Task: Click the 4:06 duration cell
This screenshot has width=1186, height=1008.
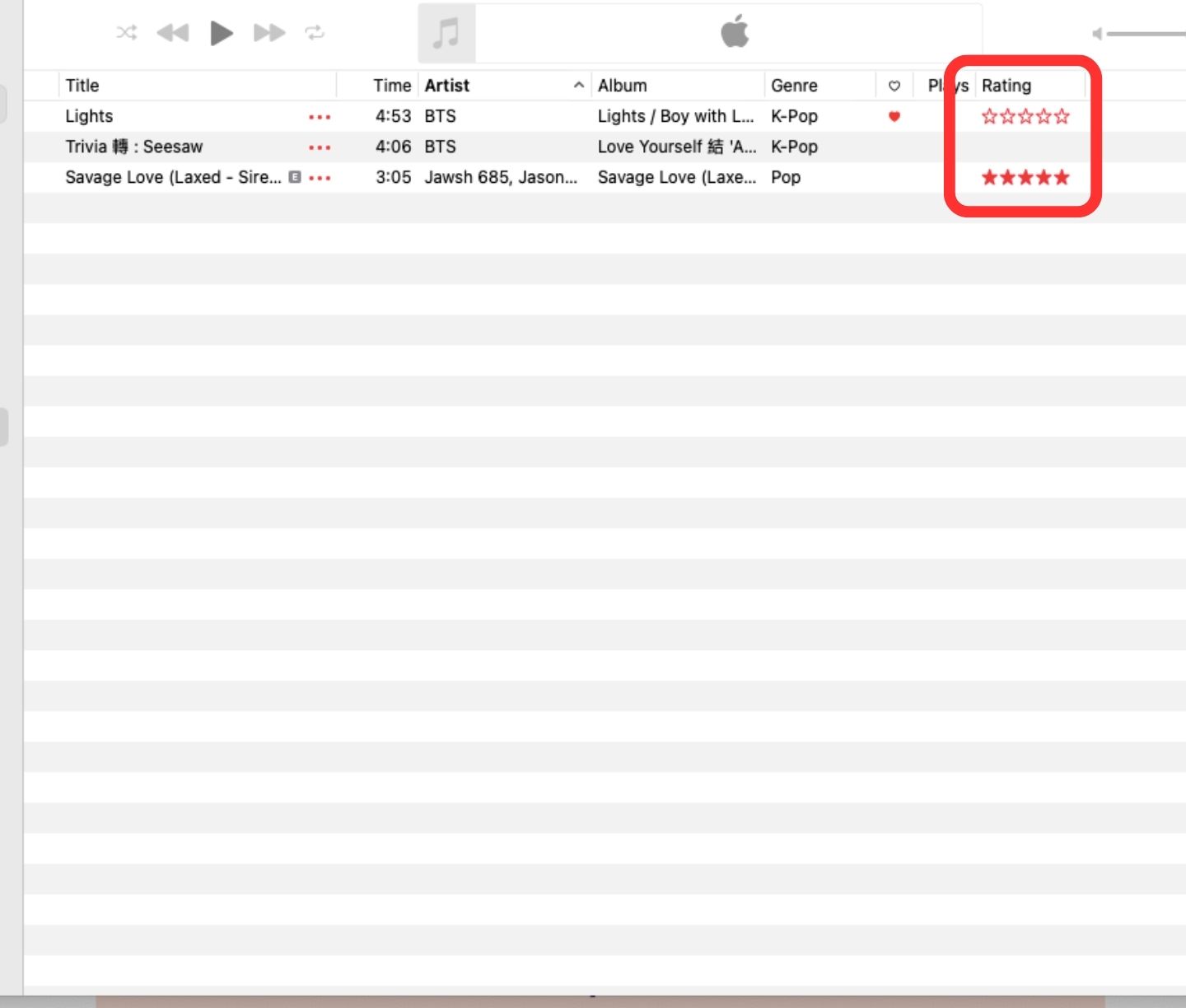Action: click(x=393, y=147)
